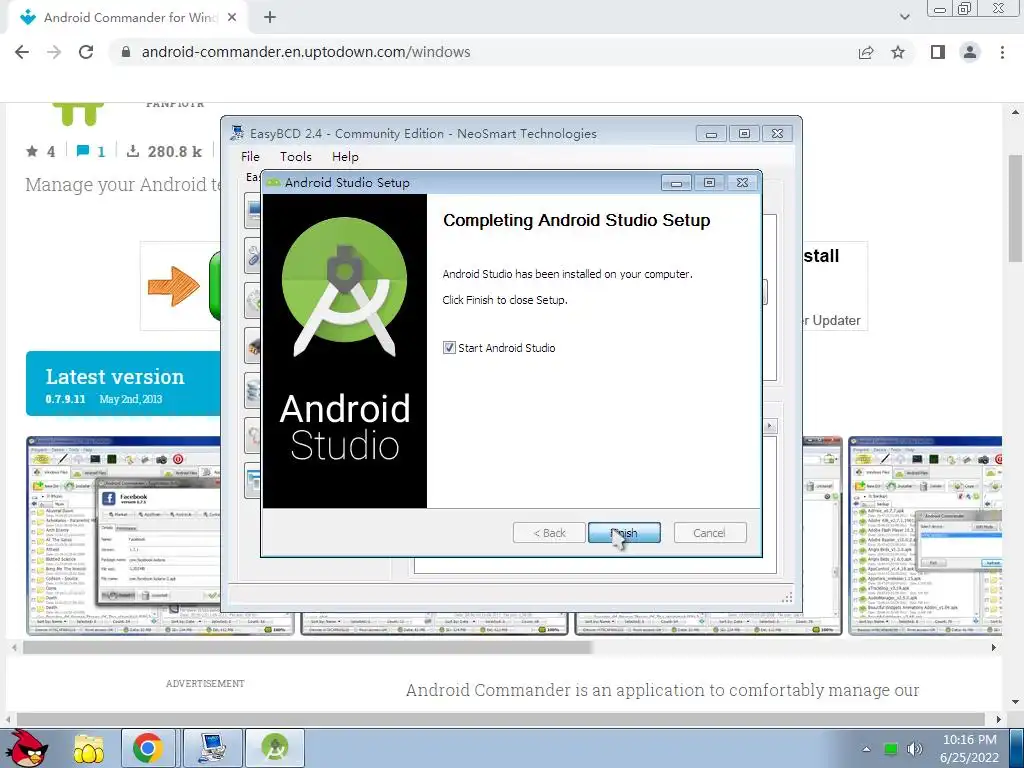Go back to previous page in browser
This screenshot has height=768, width=1024.
click(x=22, y=52)
